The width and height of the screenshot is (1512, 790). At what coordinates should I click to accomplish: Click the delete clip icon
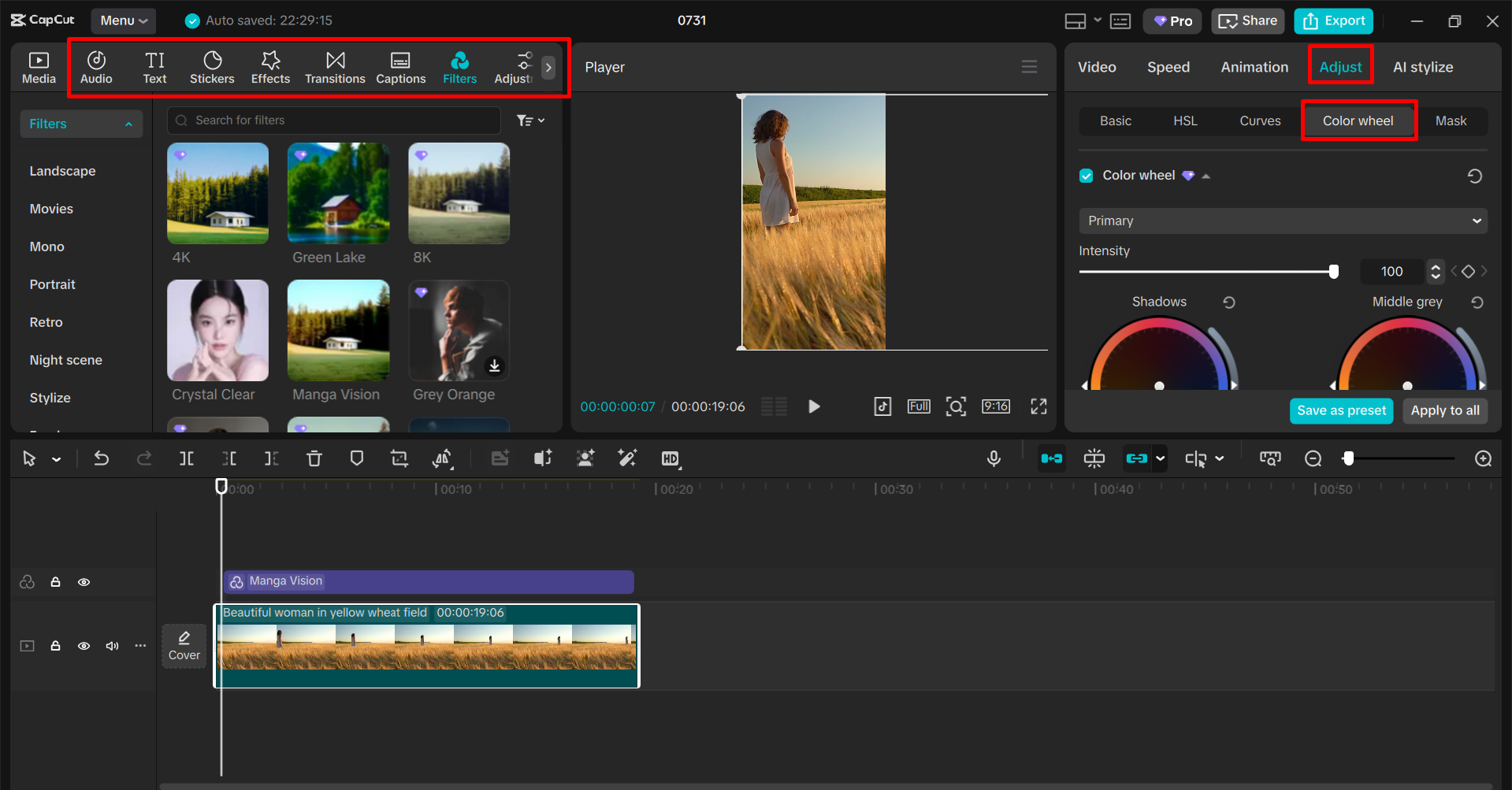pyautogui.click(x=314, y=458)
